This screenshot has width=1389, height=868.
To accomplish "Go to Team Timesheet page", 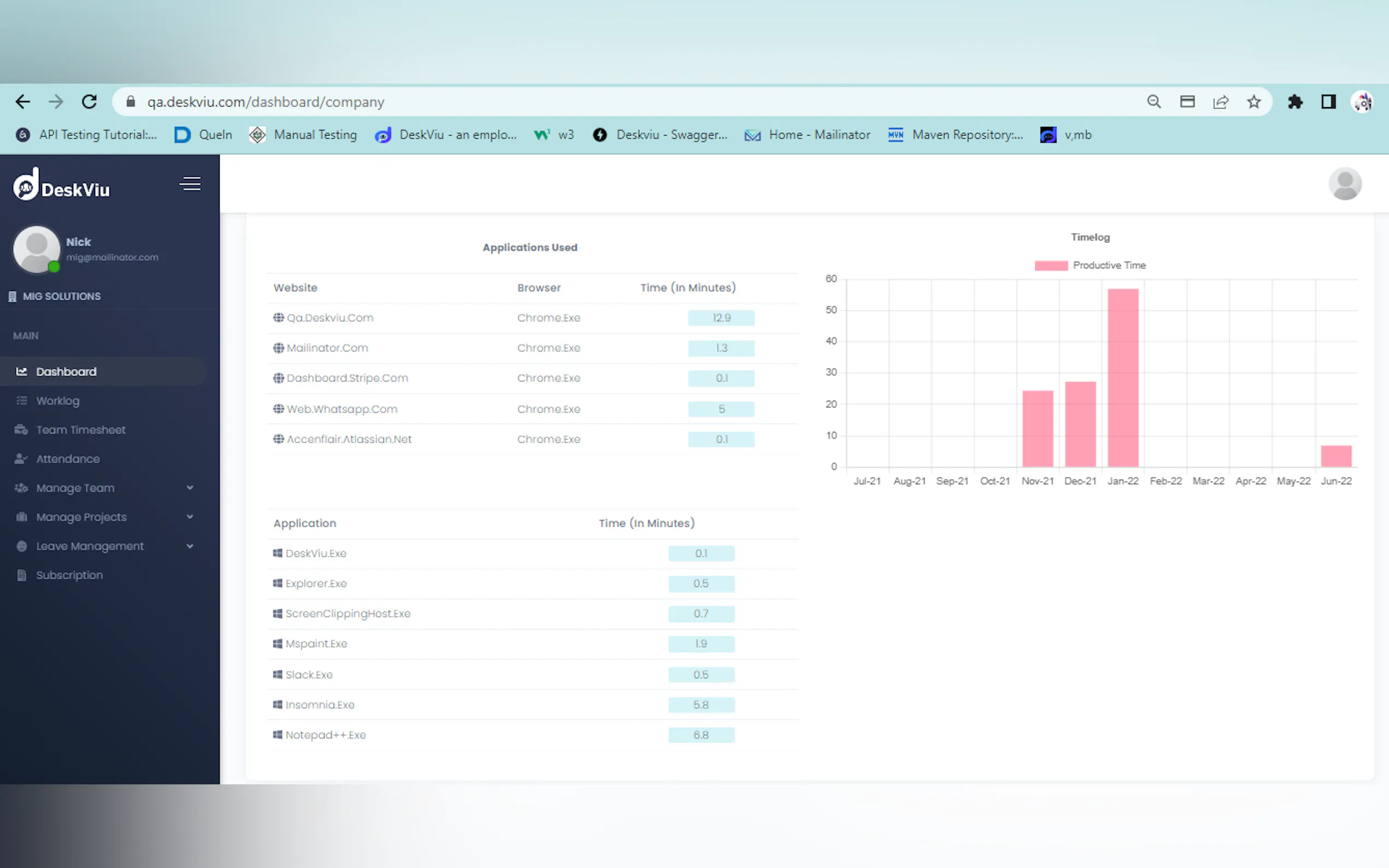I will tap(80, 430).
